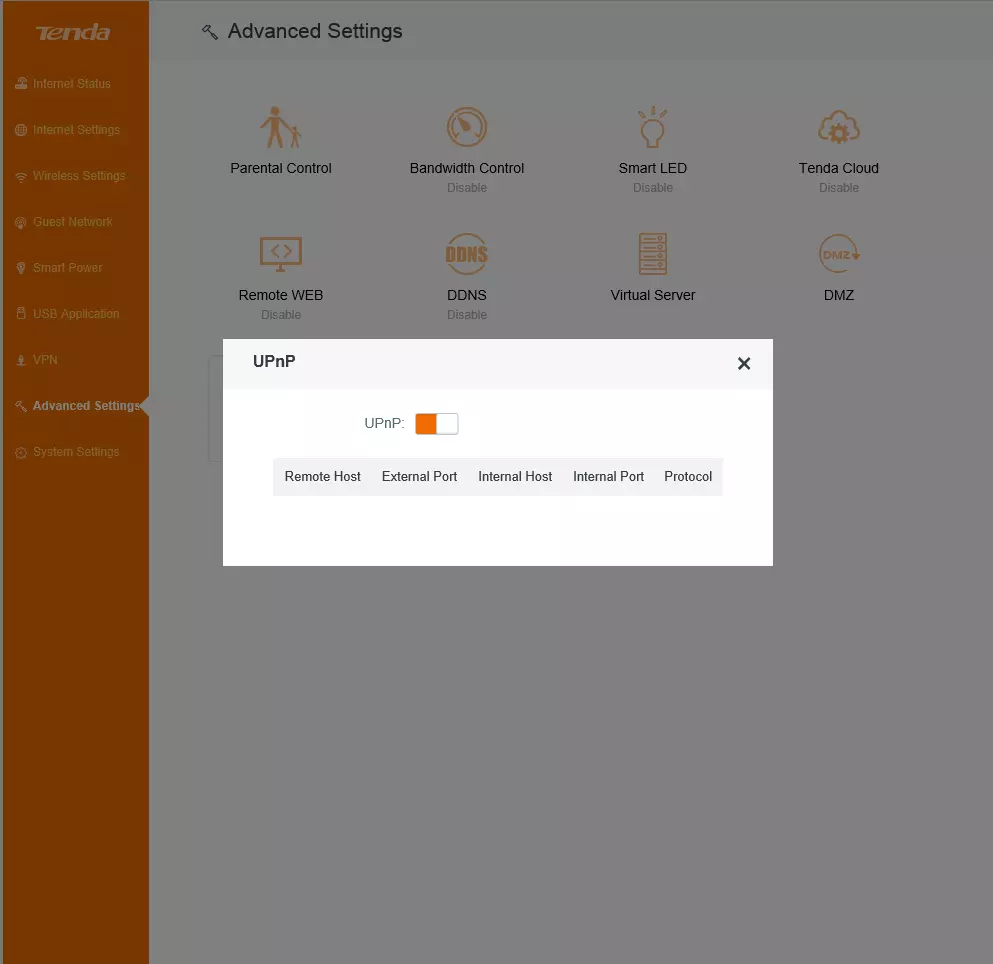Click the USB Application sidebar icon
Image resolution: width=993 pixels, height=964 pixels.
point(21,314)
